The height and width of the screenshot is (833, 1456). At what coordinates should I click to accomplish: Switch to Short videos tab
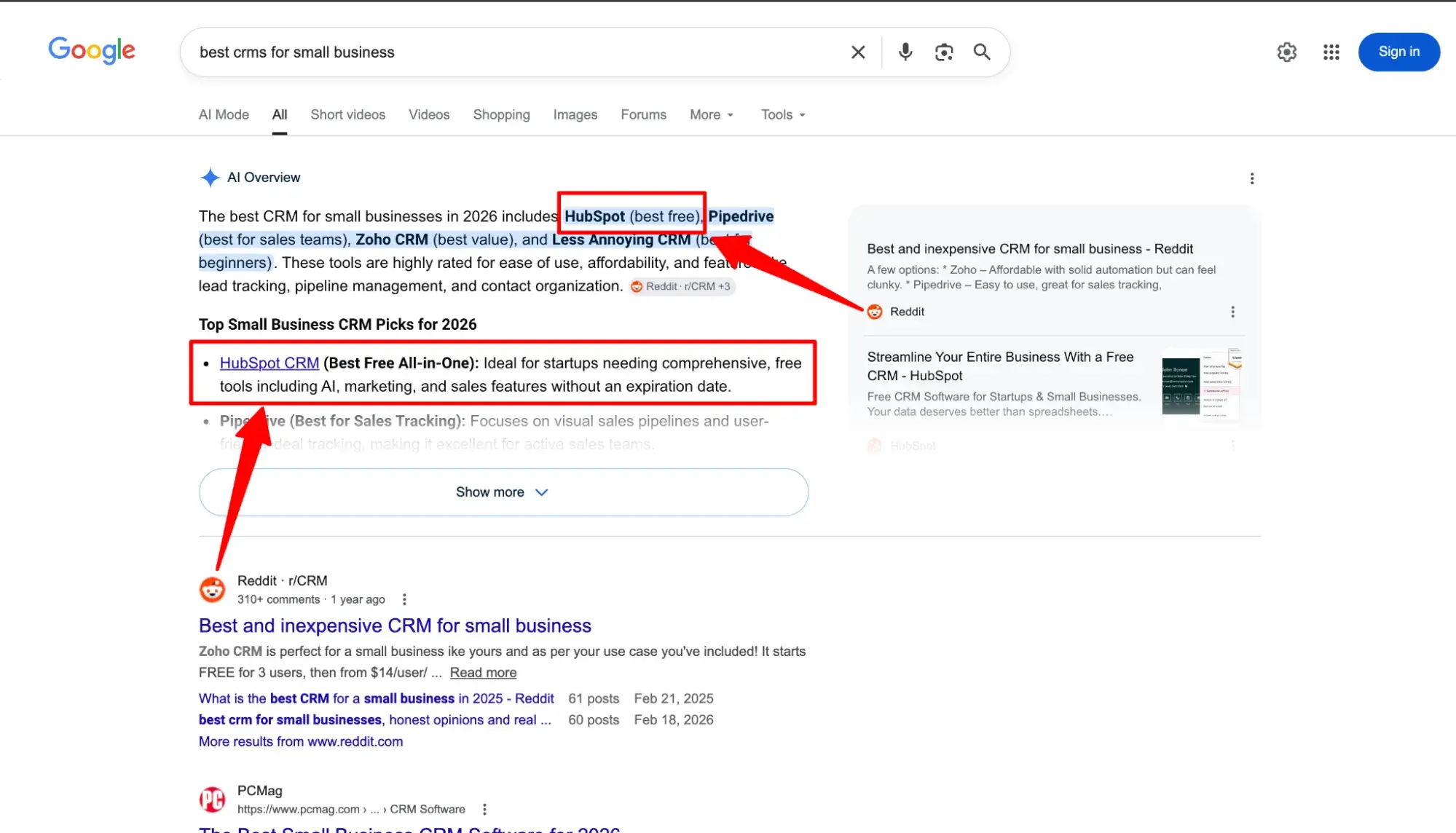[x=347, y=114]
